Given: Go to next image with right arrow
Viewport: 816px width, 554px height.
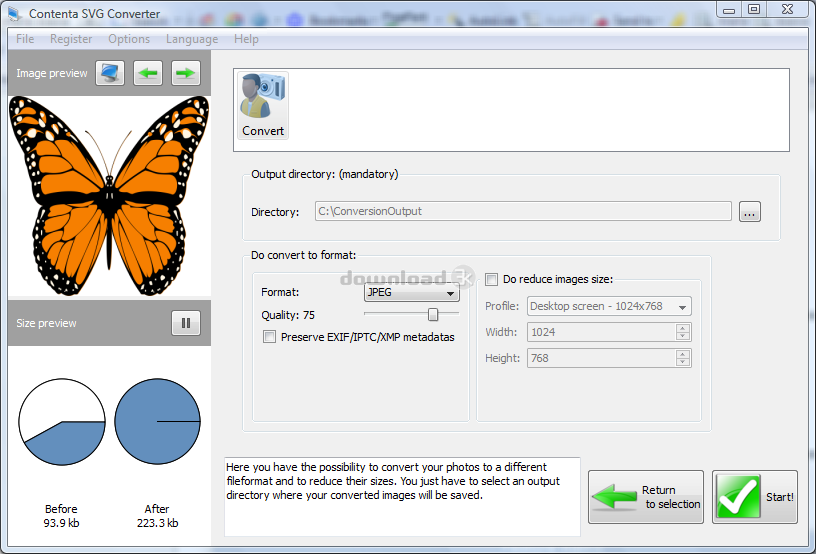Looking at the screenshot, I should [186, 73].
